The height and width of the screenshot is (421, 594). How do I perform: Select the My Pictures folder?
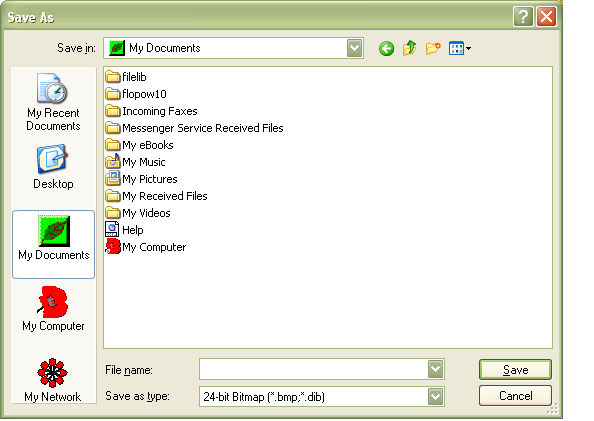coord(141,179)
